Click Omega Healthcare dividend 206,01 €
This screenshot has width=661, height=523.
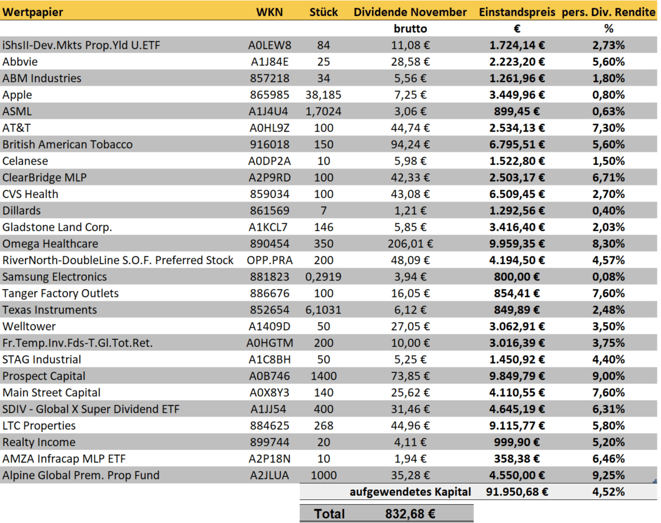click(x=410, y=244)
